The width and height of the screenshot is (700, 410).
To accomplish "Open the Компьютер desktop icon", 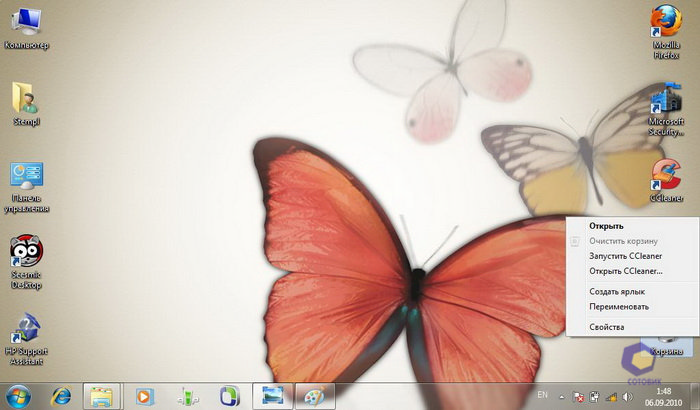I will (26, 21).
